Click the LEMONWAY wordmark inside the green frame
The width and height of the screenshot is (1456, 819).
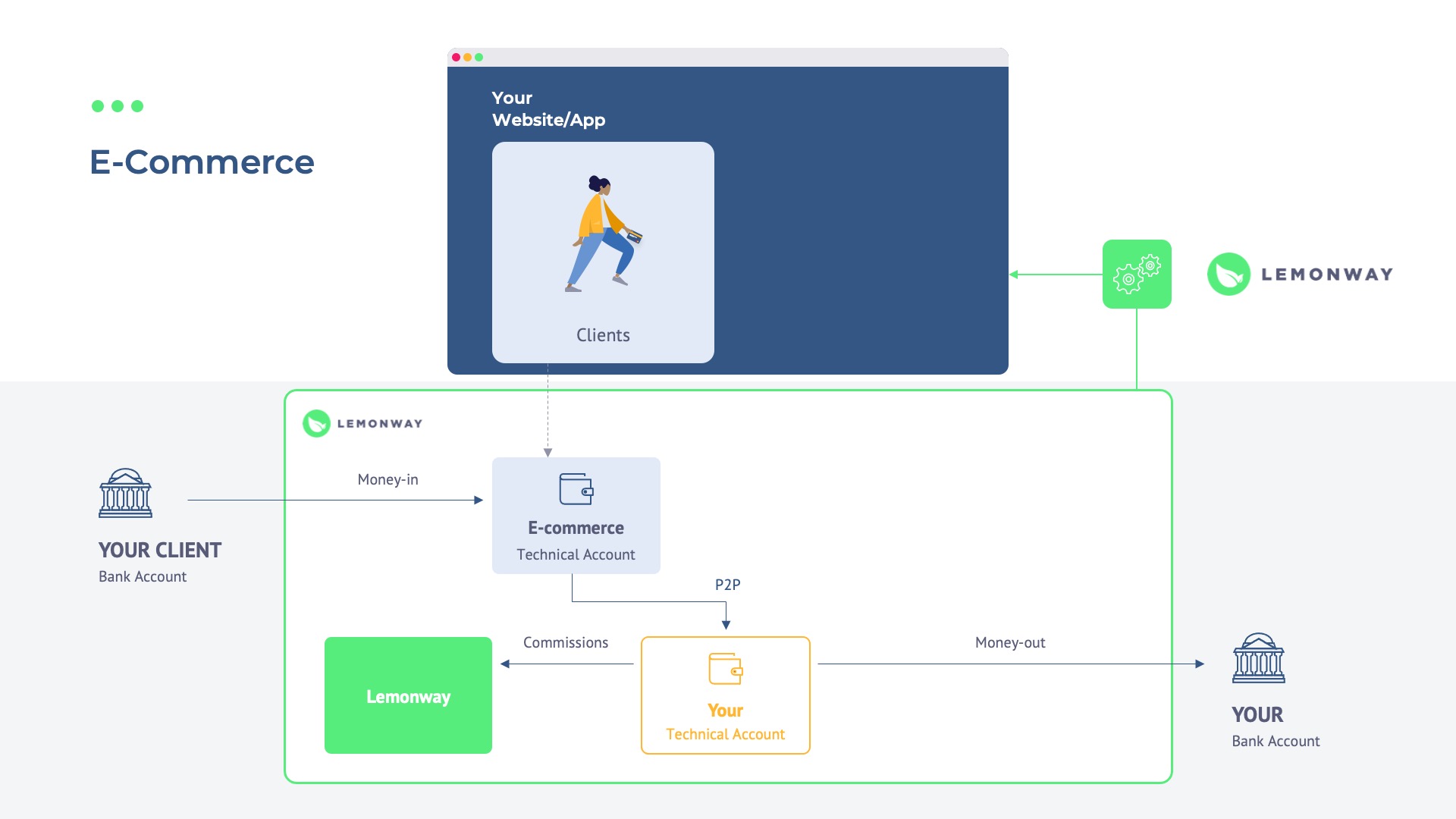pyautogui.click(x=380, y=424)
